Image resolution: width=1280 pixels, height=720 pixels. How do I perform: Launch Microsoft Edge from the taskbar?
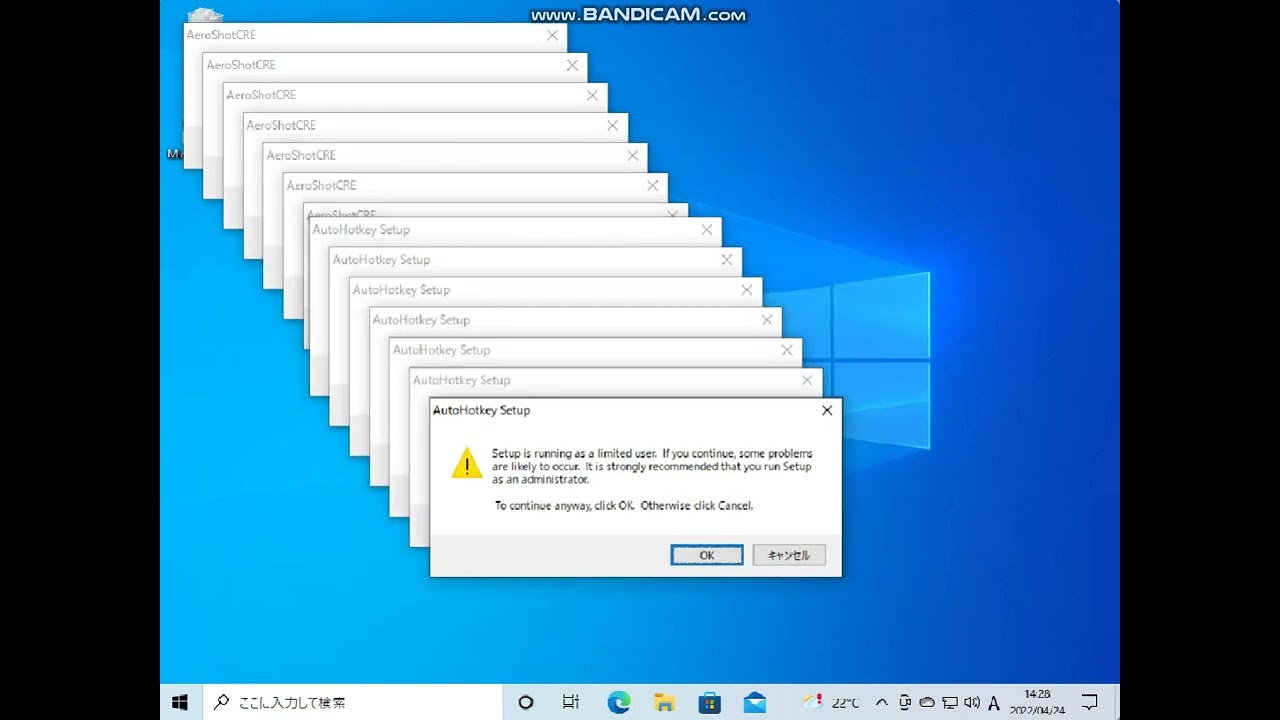coord(619,702)
